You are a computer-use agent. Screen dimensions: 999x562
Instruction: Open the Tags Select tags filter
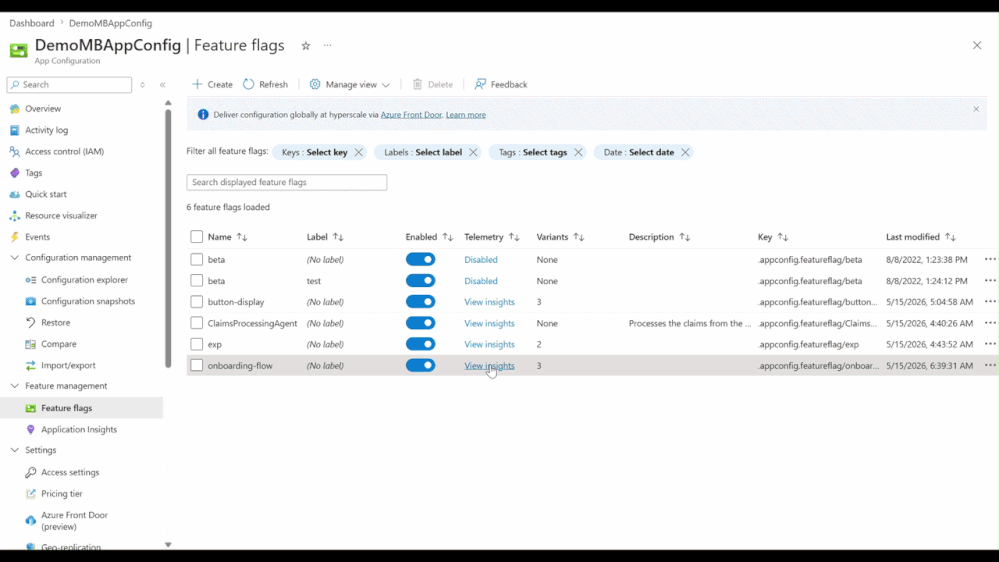pyautogui.click(x=533, y=152)
